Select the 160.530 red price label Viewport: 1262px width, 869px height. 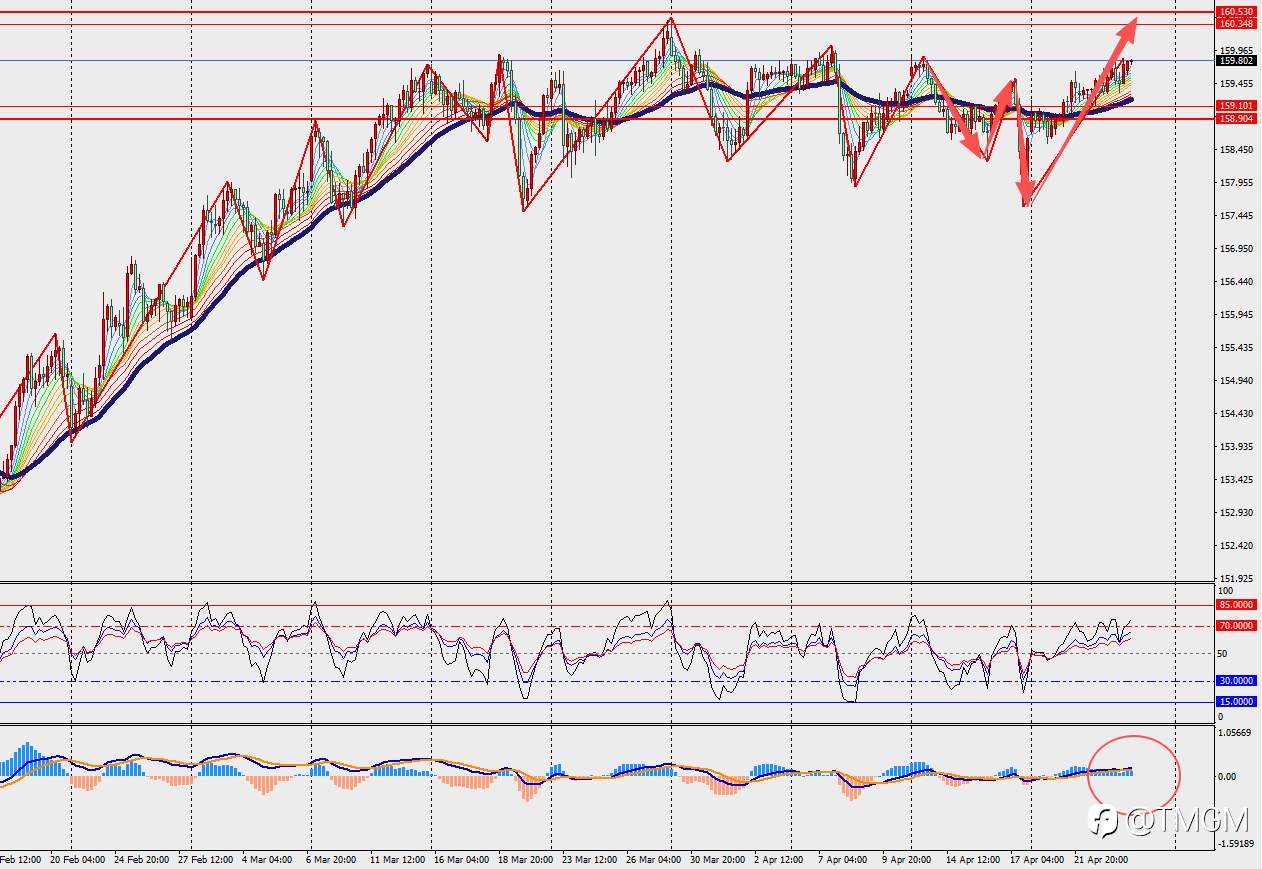pos(1236,12)
